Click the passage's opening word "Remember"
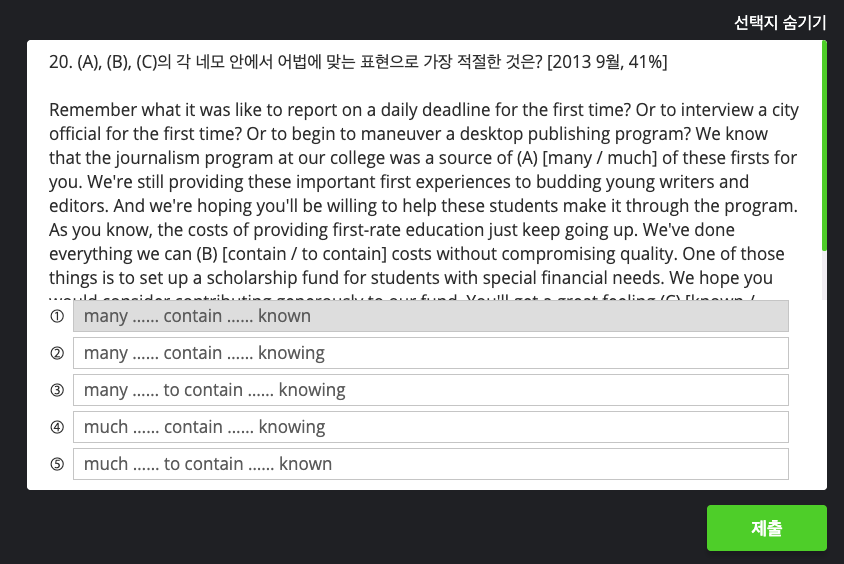The image size is (844, 564). point(90,110)
